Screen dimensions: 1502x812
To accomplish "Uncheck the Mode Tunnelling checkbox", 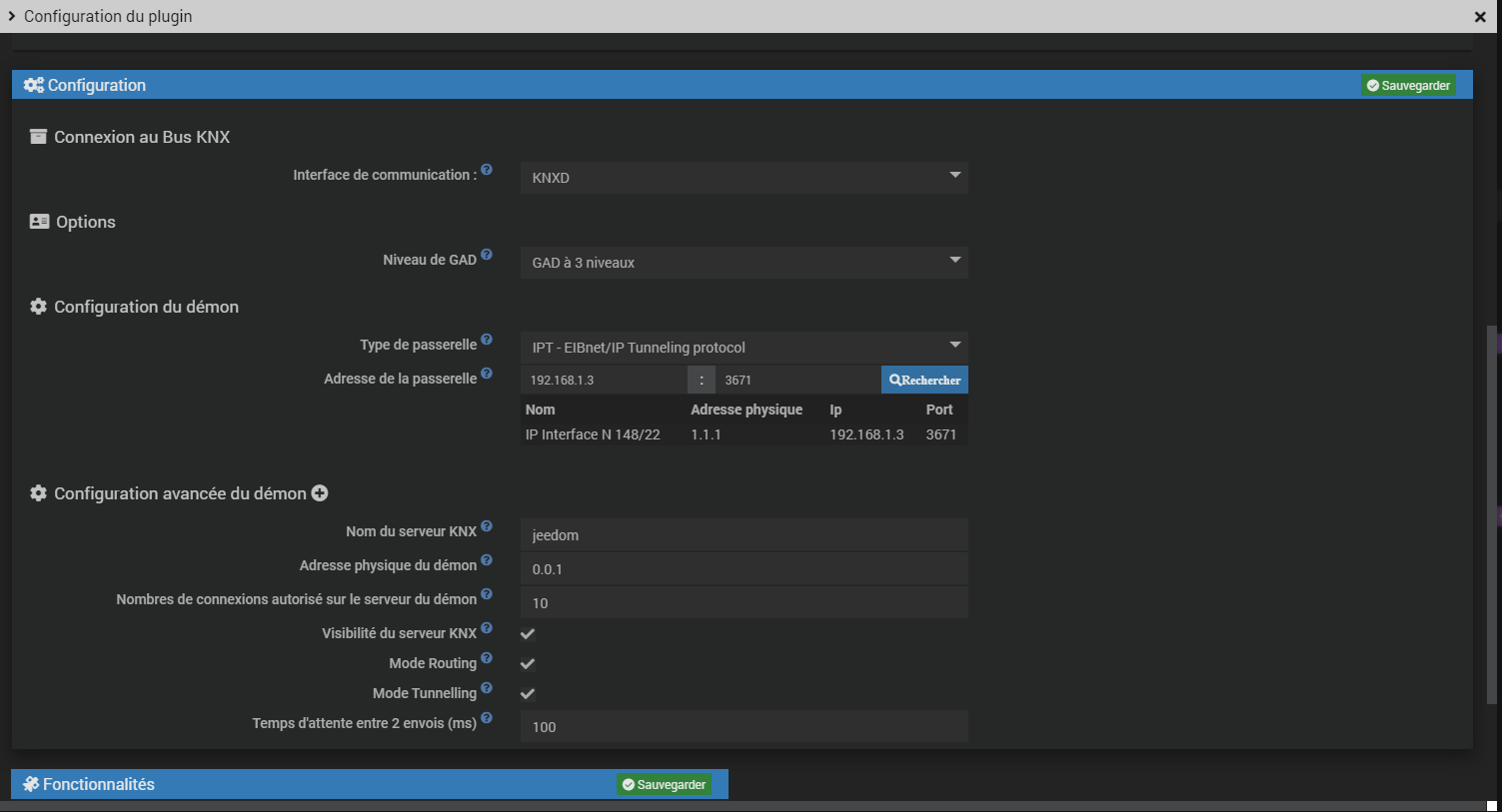I will tap(528, 694).
